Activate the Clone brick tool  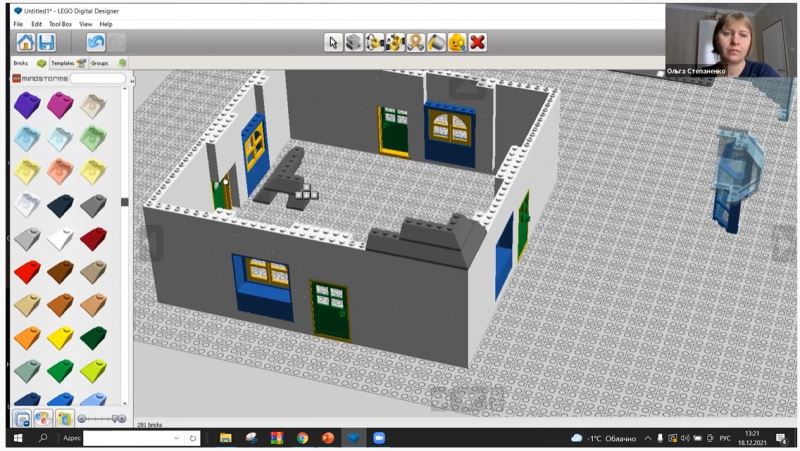[353, 42]
